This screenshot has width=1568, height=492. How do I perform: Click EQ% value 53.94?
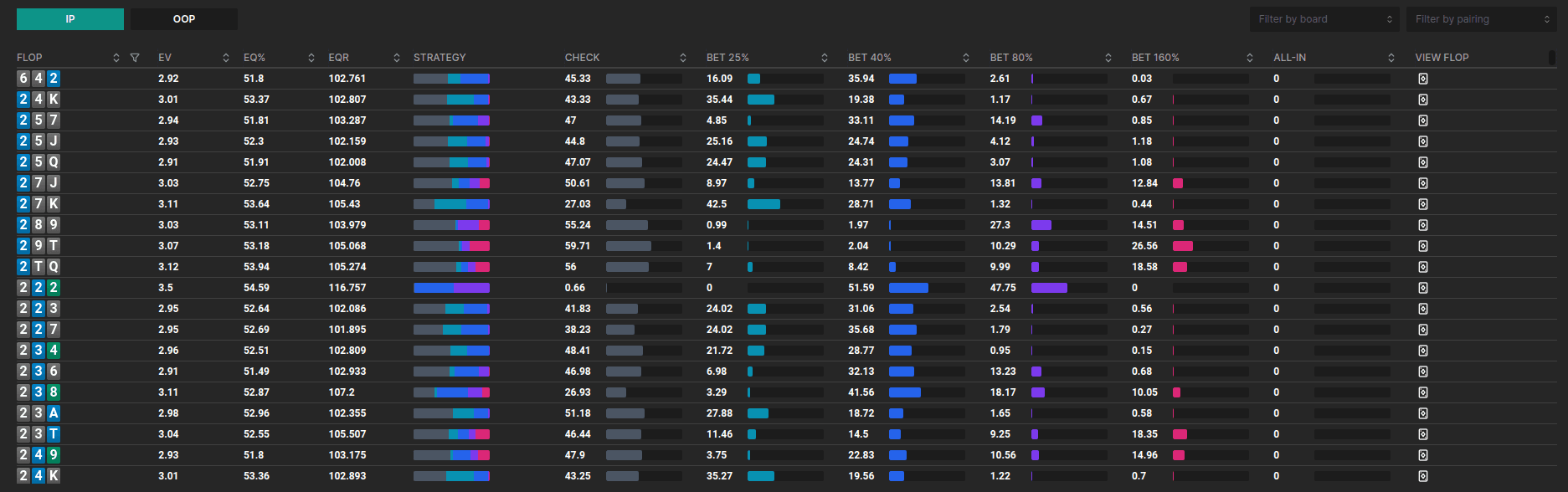pyautogui.click(x=256, y=267)
